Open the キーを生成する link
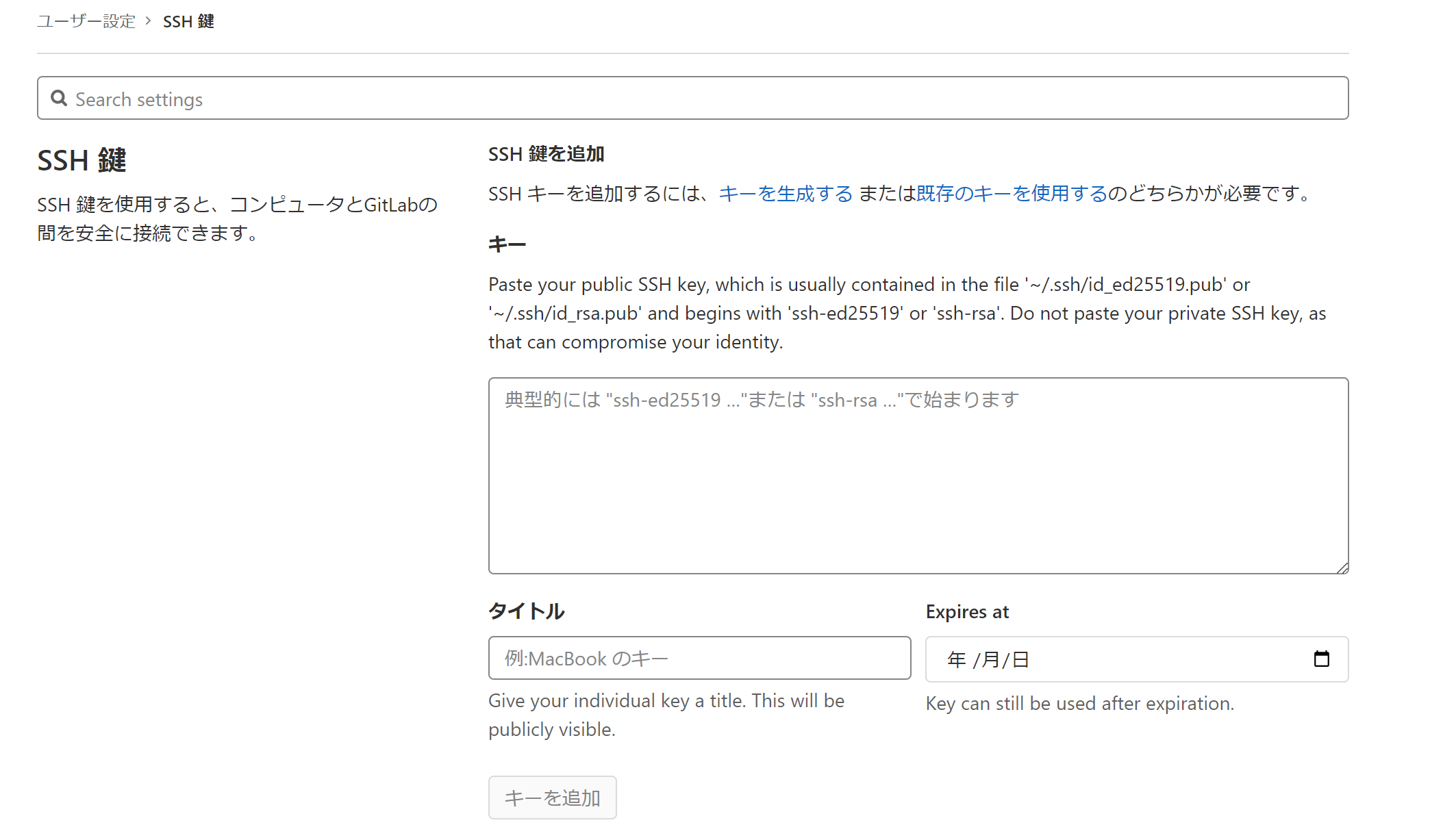 785,194
